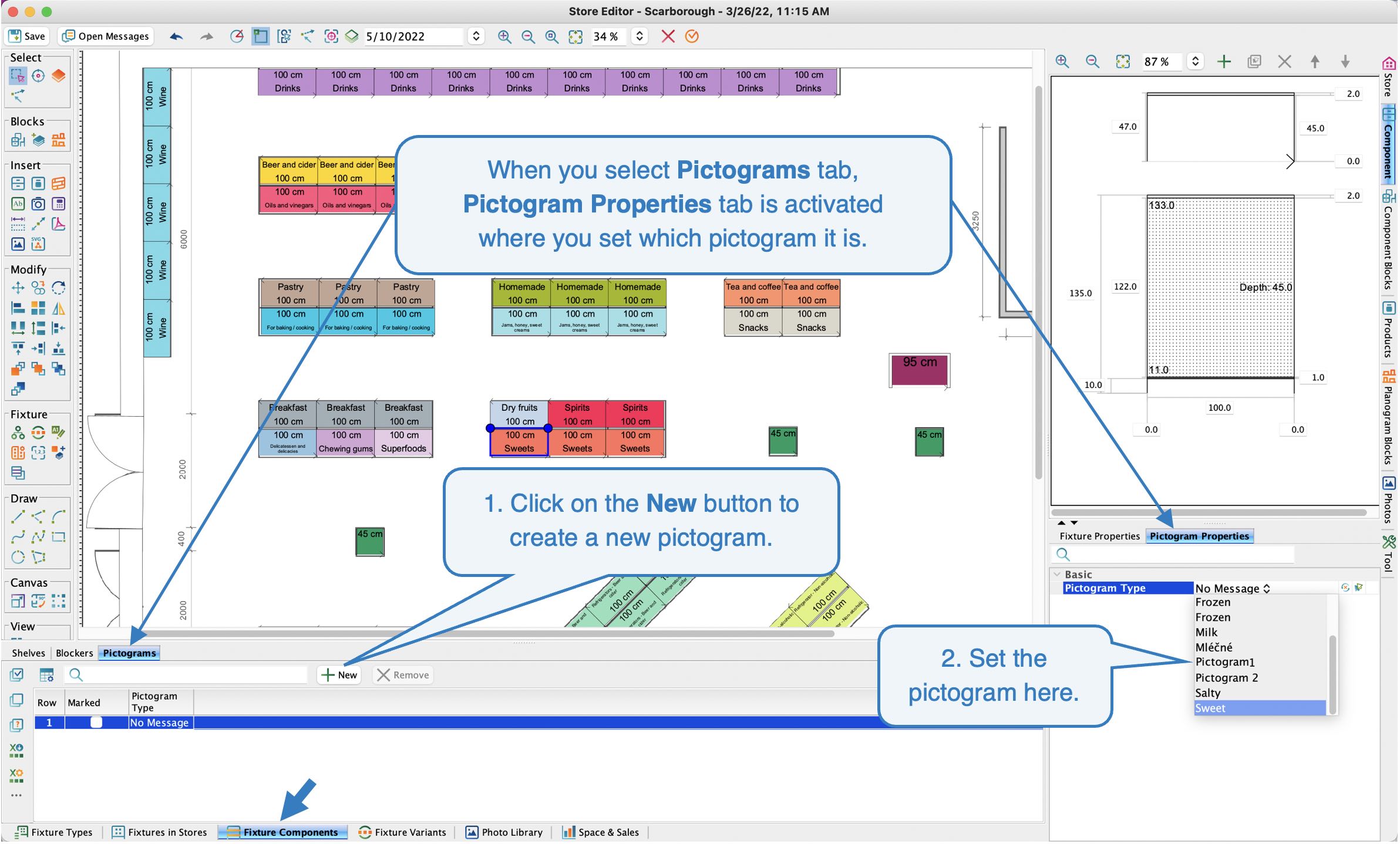Click the 34 % zoom stepper

coord(640,36)
